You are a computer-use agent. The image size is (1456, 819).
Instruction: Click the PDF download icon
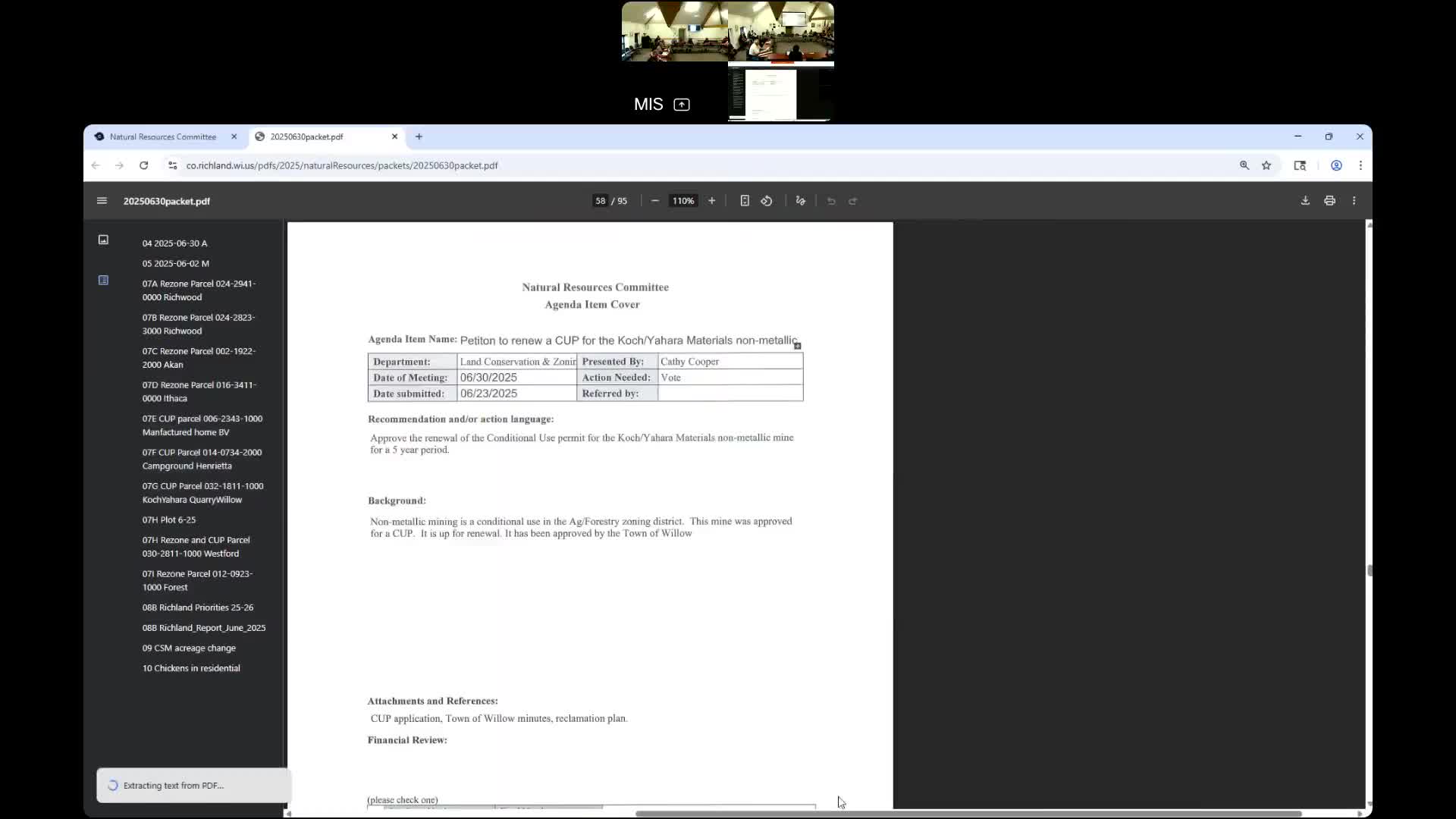[x=1305, y=201]
